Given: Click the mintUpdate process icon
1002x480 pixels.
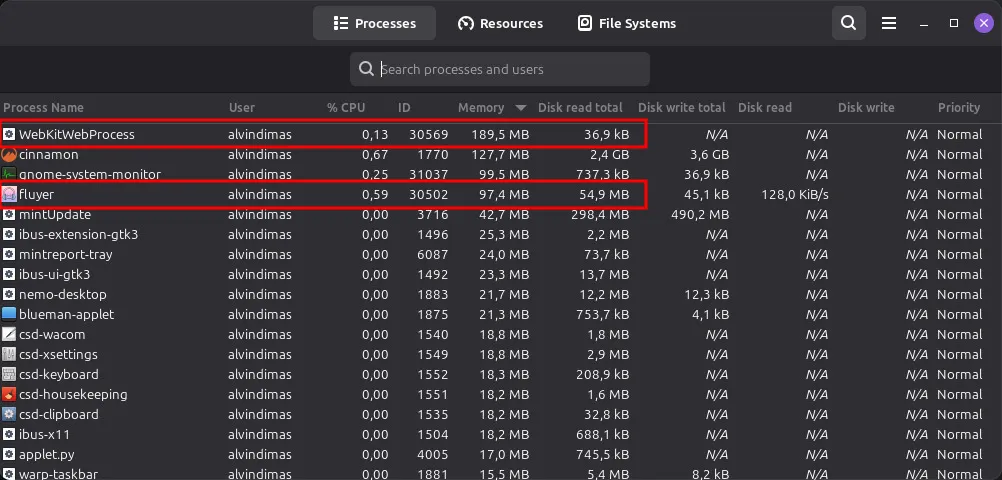Looking at the screenshot, I should point(9,215).
